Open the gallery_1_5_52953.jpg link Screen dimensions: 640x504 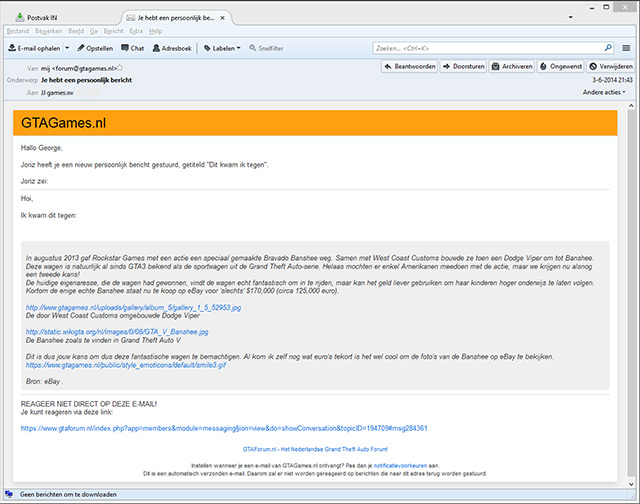pos(133,307)
